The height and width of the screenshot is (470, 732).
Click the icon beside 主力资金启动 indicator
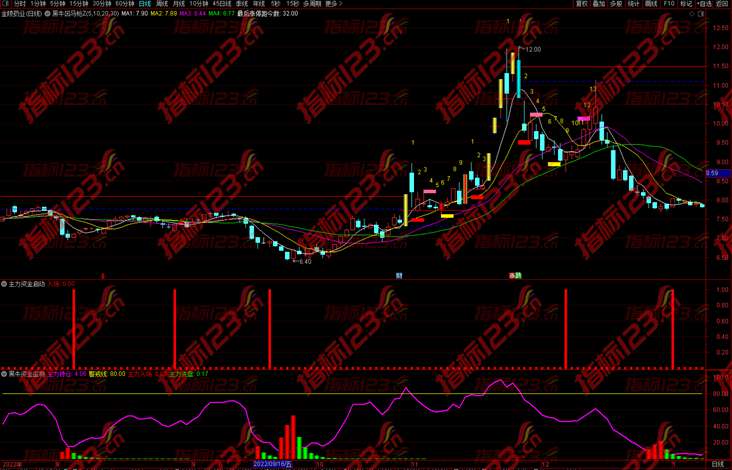[5, 283]
